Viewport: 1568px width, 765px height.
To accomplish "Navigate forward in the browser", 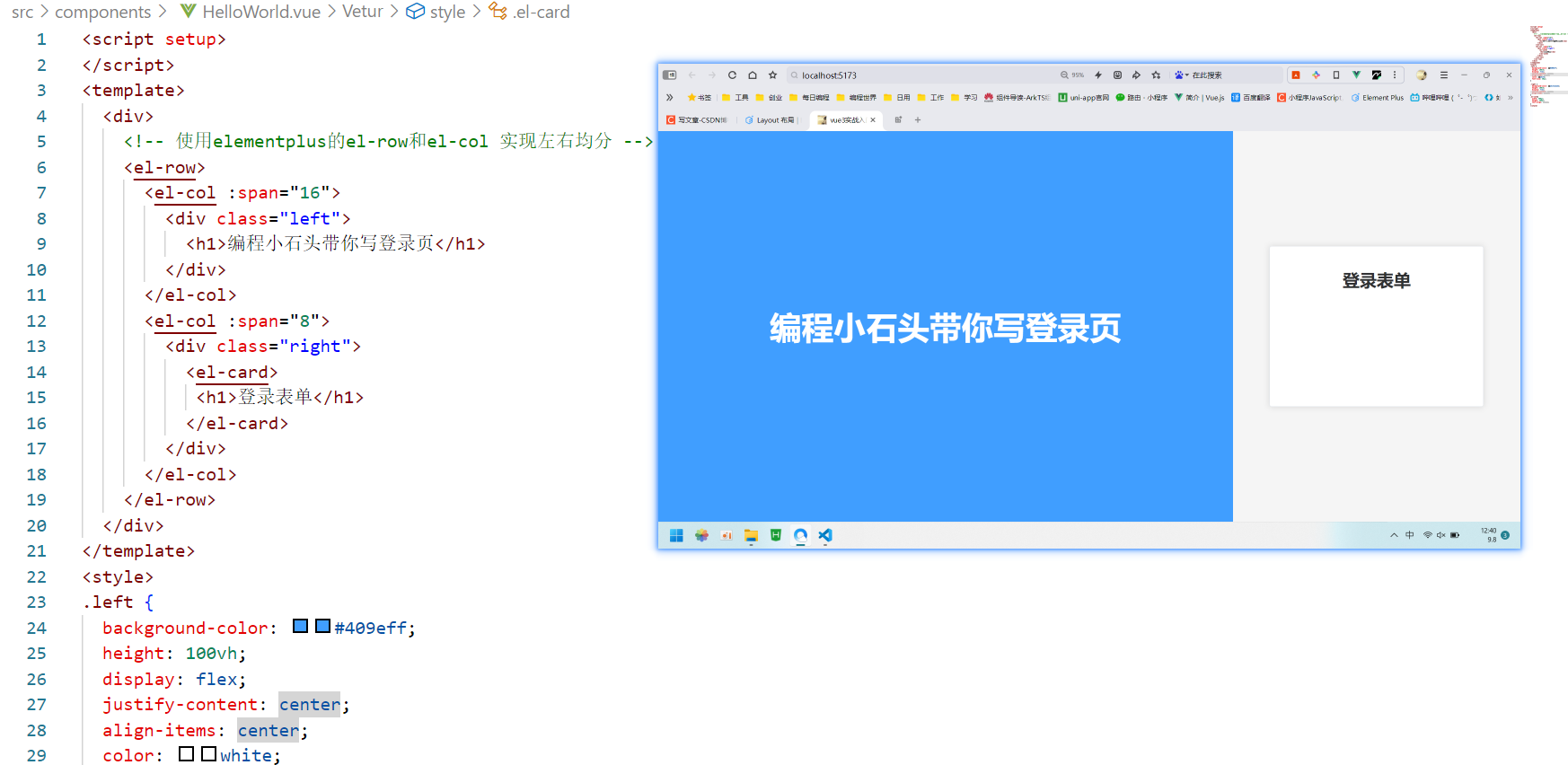I will (712, 75).
